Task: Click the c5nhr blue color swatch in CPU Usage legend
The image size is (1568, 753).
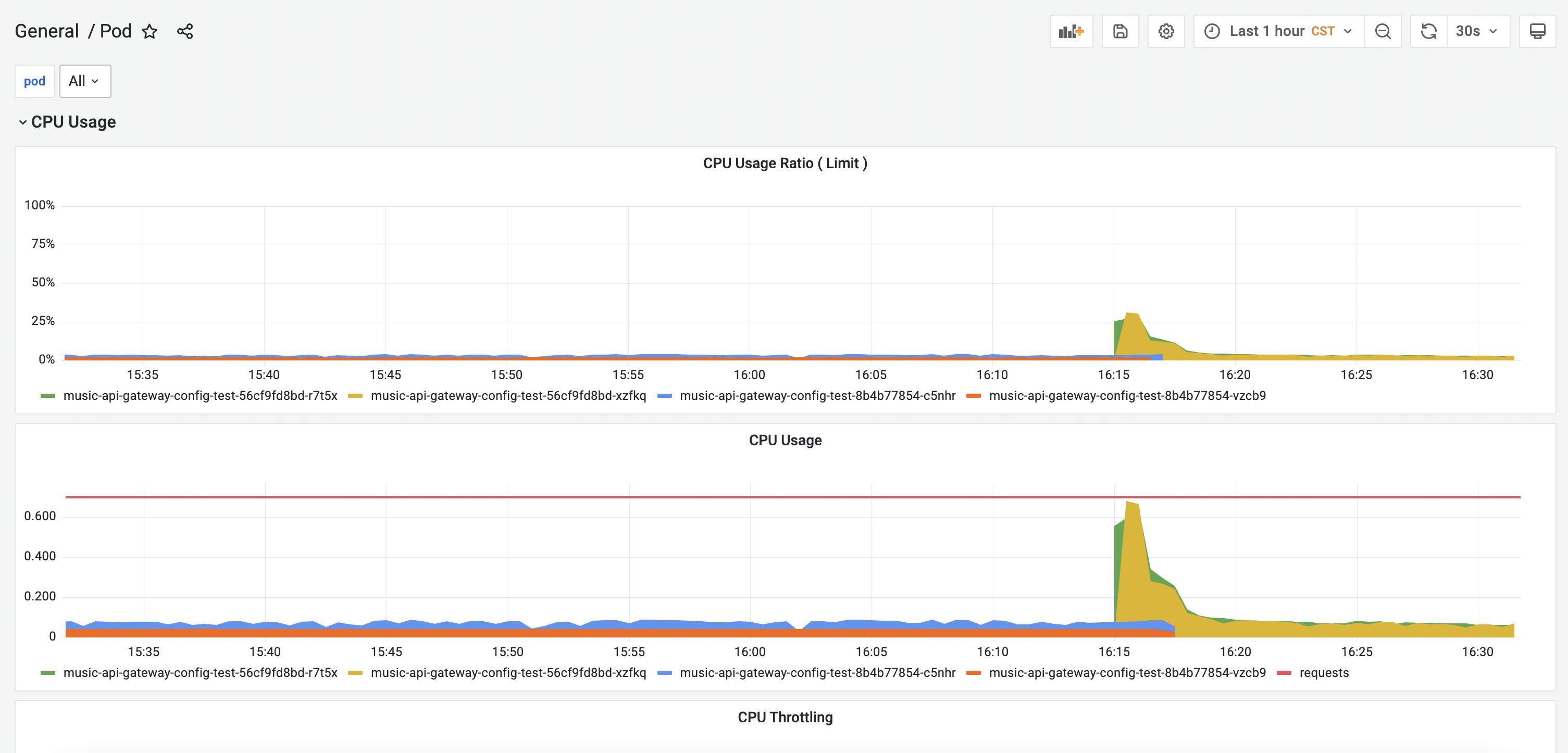Action: pos(665,673)
